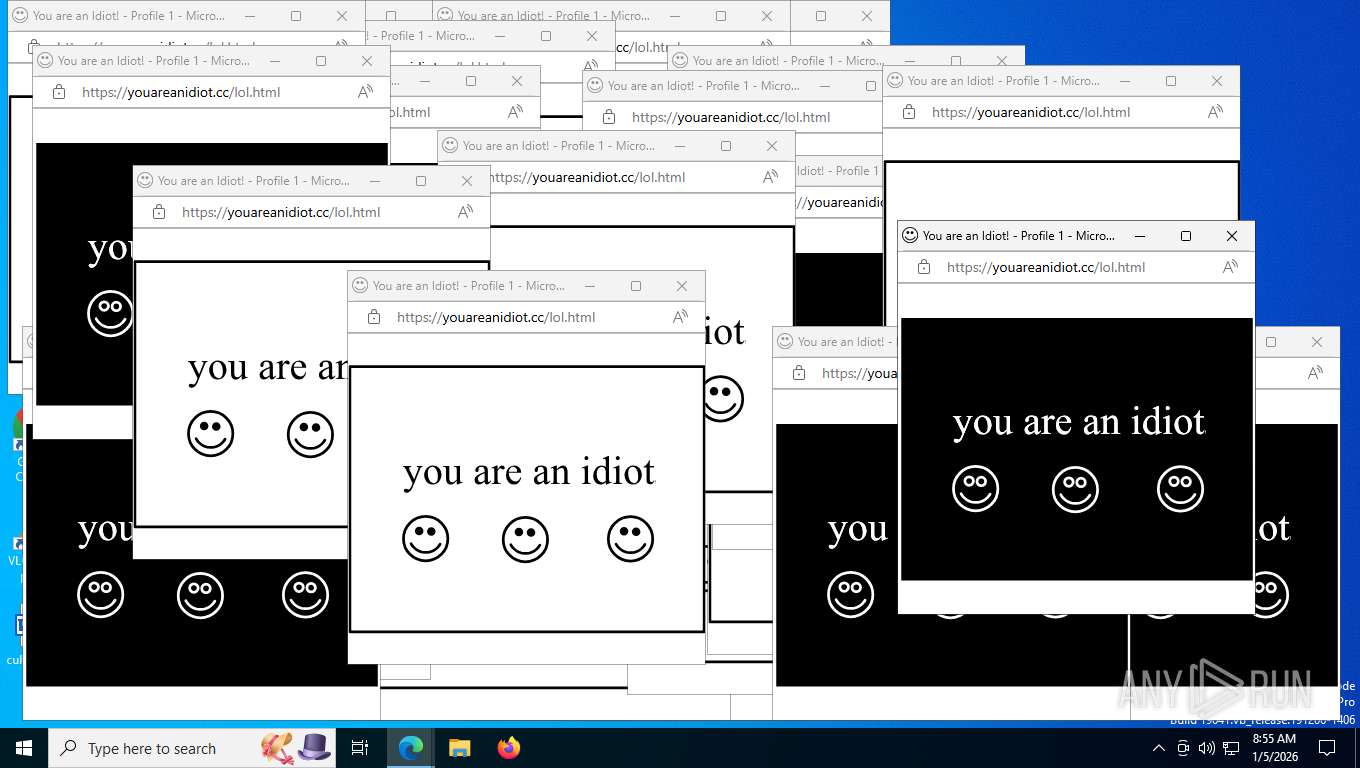Click the lock icon in the left-middle white popup's address bar
This screenshot has height=768, width=1360.
[159, 212]
